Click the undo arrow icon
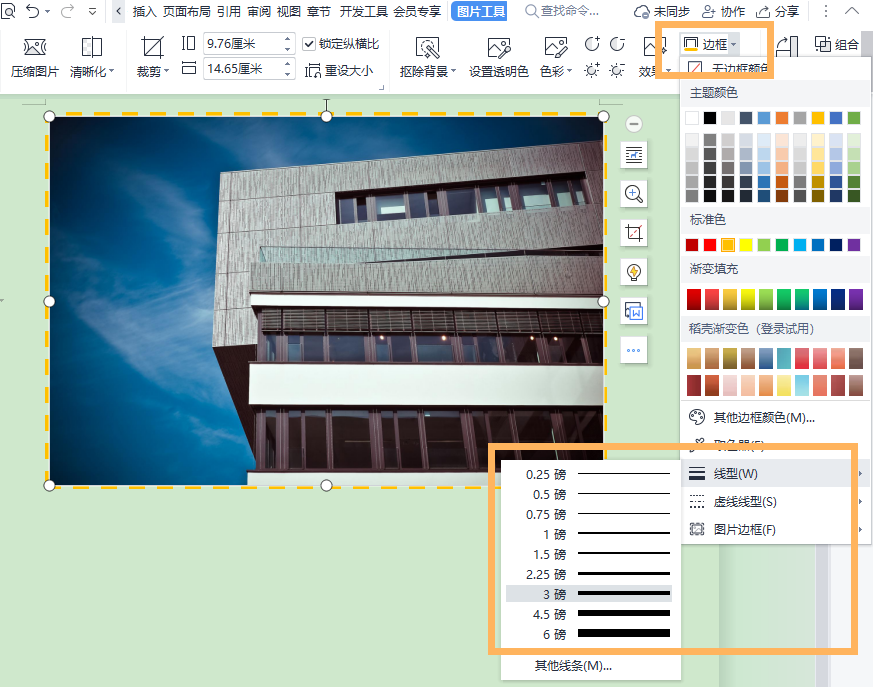Screen dimensions: 873x687 [x=33, y=11]
